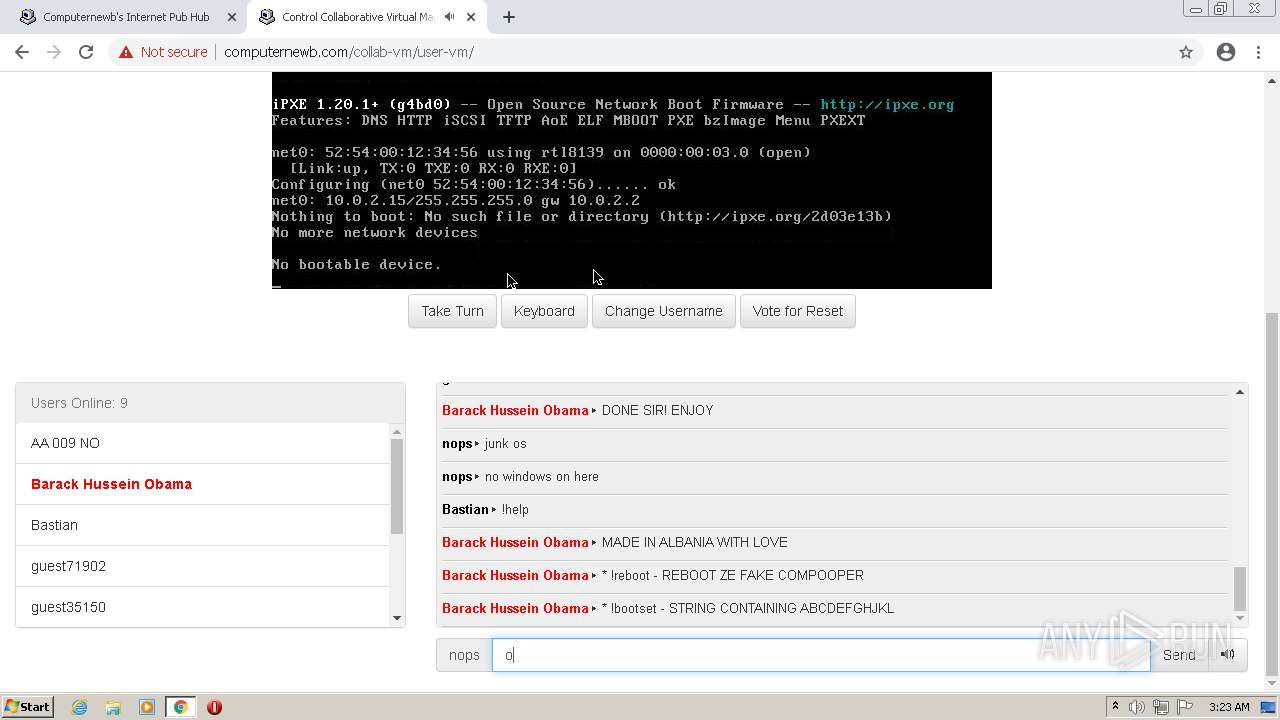Click the chat log scrollbar thumb

[x=1240, y=588]
